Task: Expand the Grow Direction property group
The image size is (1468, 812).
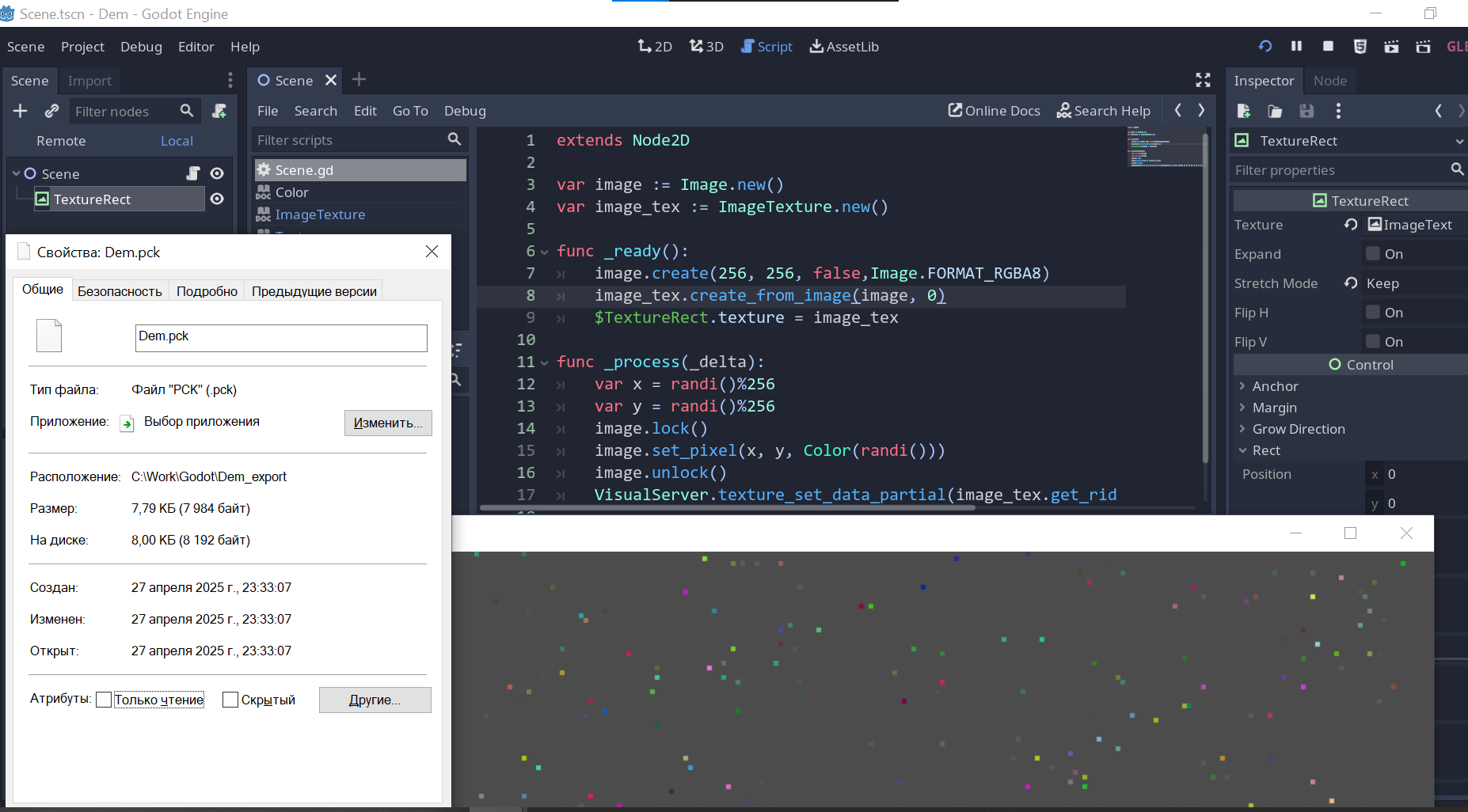Action: (1242, 429)
